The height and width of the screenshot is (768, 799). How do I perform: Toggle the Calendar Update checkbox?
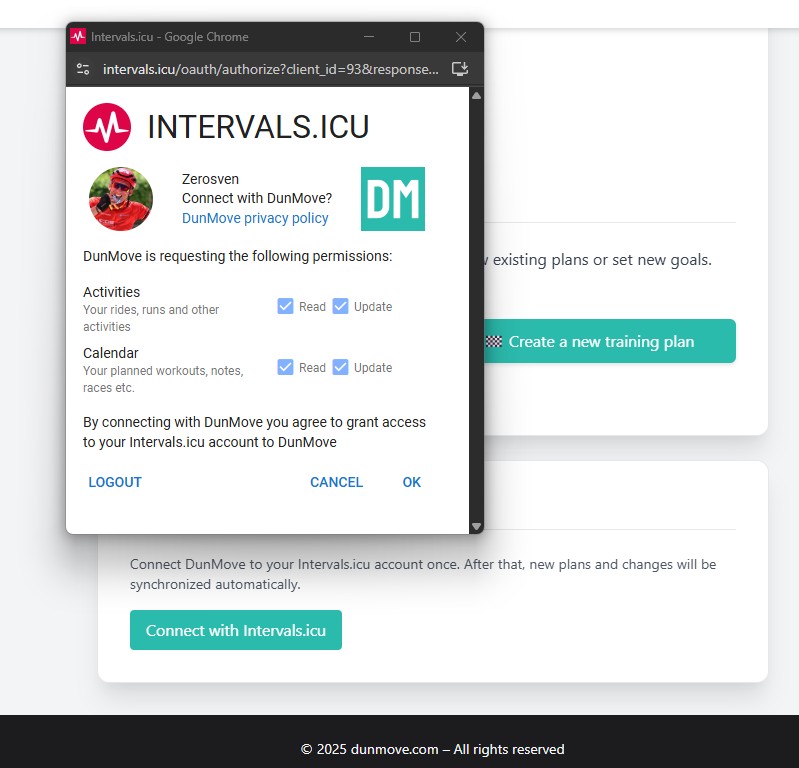(x=340, y=368)
